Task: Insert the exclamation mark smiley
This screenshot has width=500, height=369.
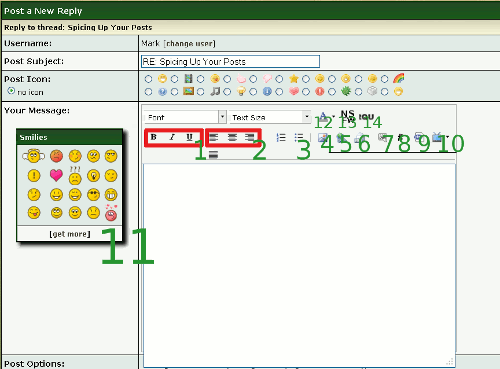Action: tap(34, 175)
